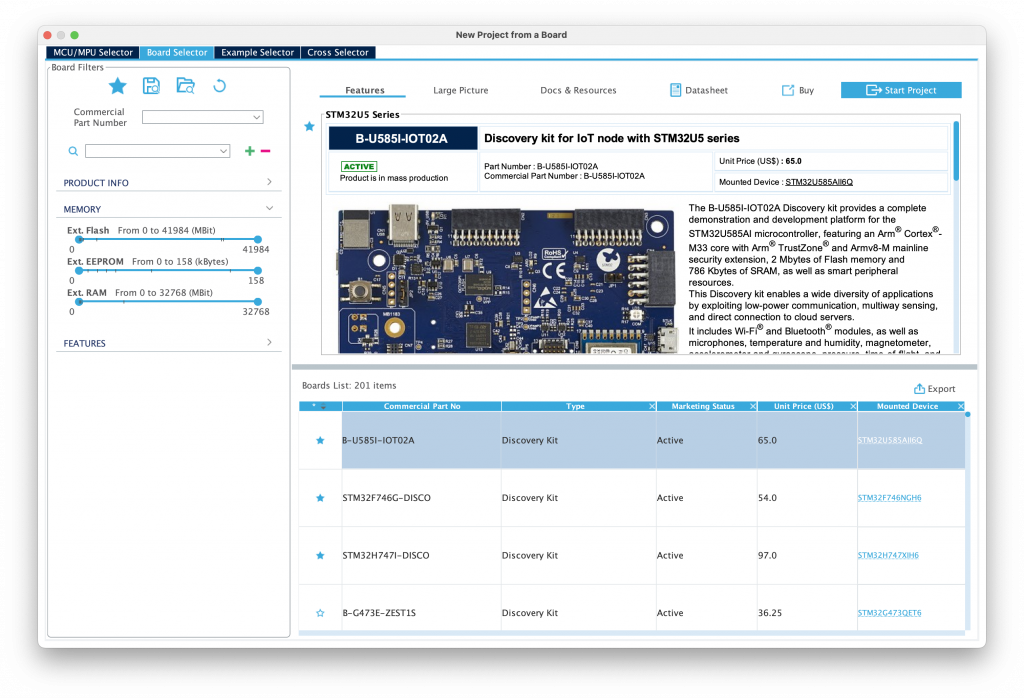This screenshot has height=698, width=1024.
Task: Click the B-U585I-IOT02A title banner
Action: tap(402, 138)
